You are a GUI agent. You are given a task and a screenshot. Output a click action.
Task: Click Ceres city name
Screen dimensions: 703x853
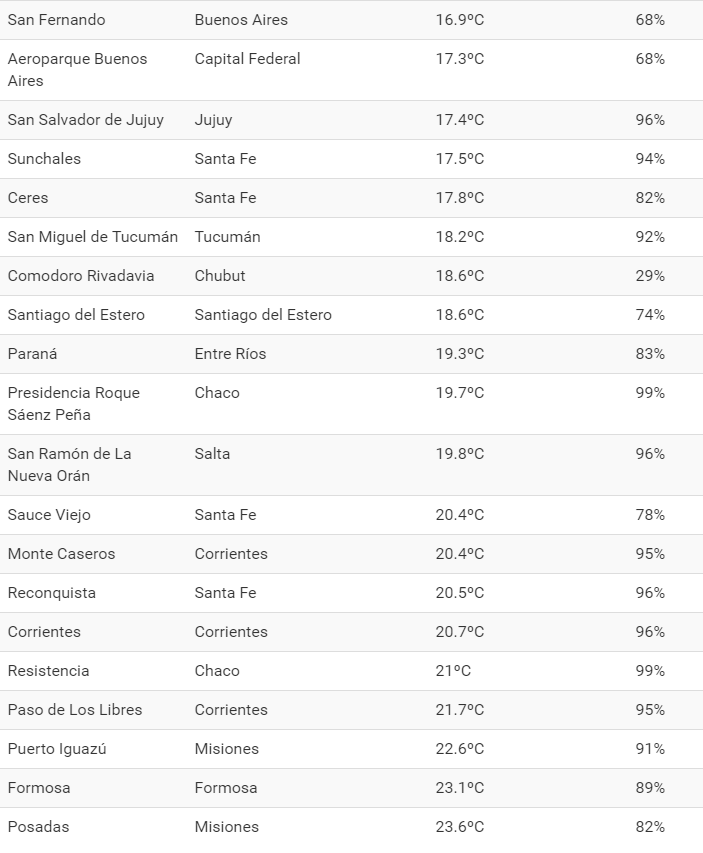pos(28,198)
